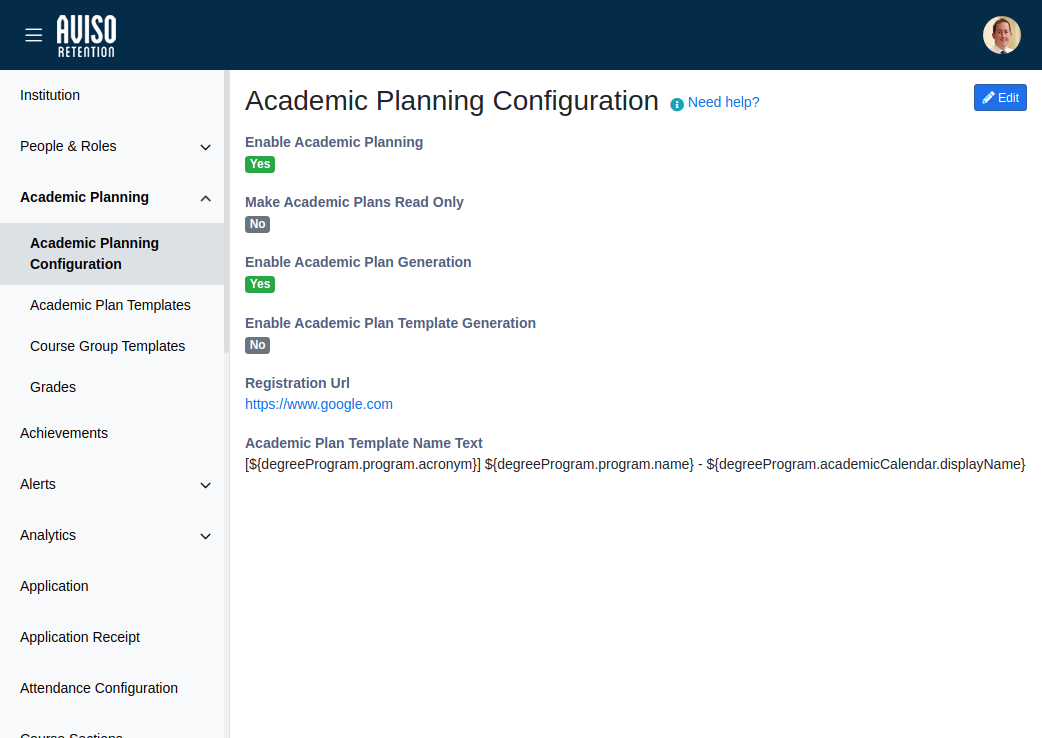Click the pencil icon on the Edit button
The image size is (1042, 738).
coord(988,97)
